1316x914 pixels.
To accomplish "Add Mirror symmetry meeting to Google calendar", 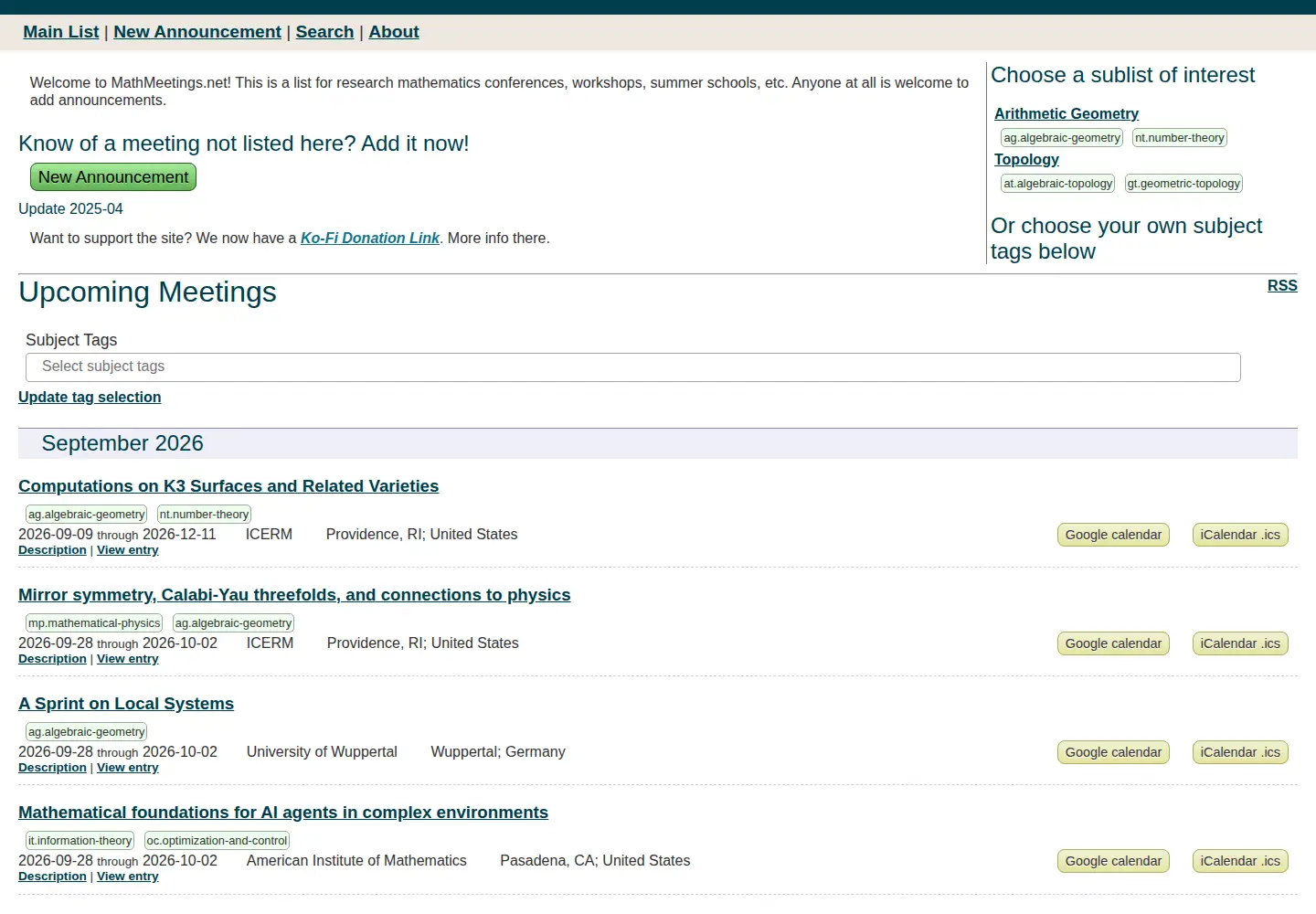I will (1113, 643).
